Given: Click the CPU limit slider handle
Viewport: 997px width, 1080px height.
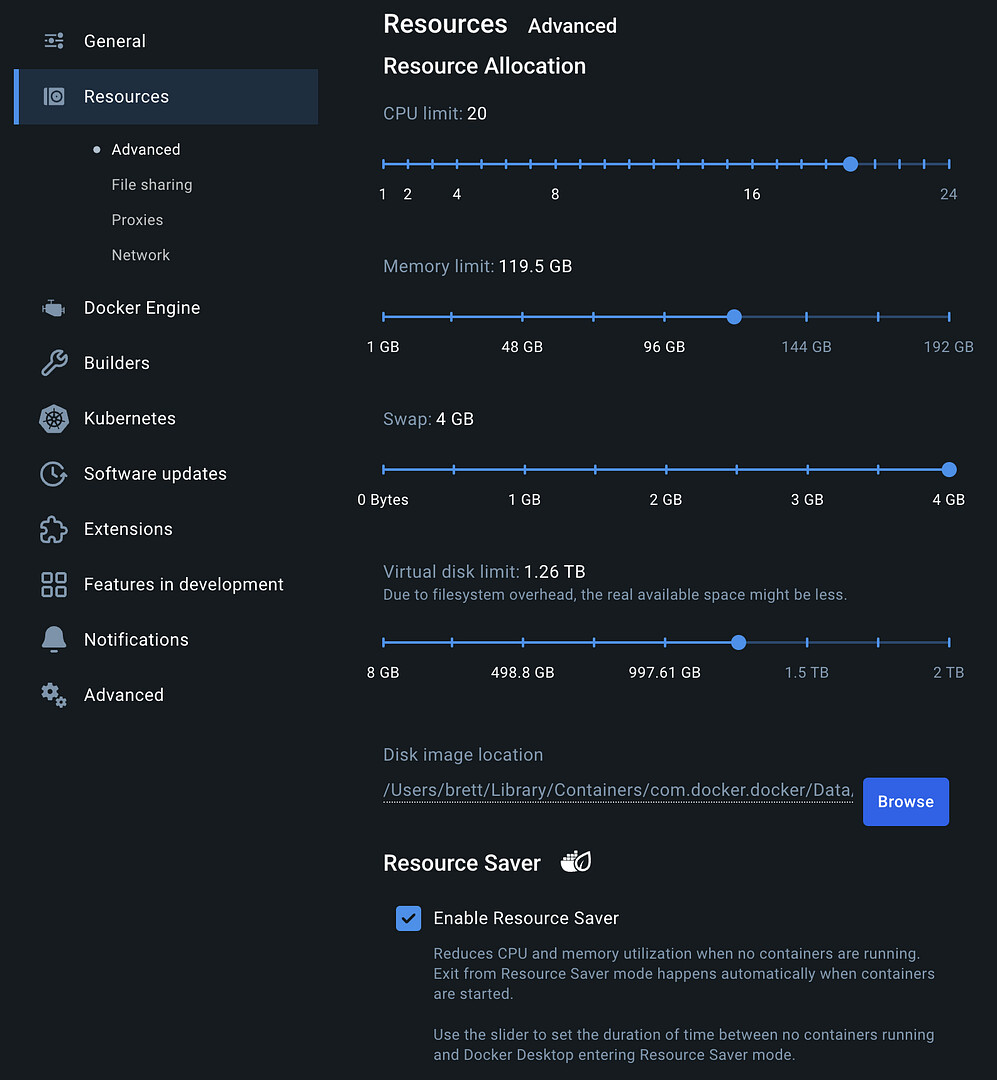Looking at the screenshot, I should [850, 164].
